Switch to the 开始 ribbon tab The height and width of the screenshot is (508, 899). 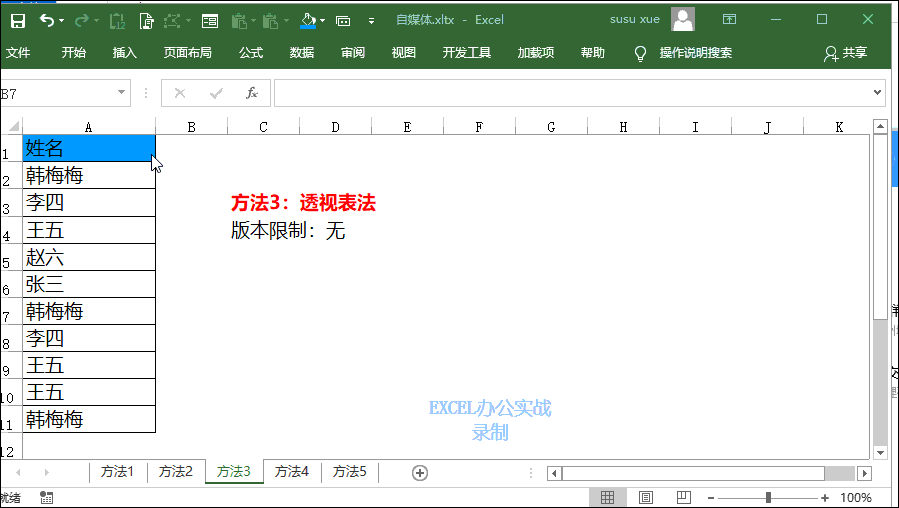73,53
